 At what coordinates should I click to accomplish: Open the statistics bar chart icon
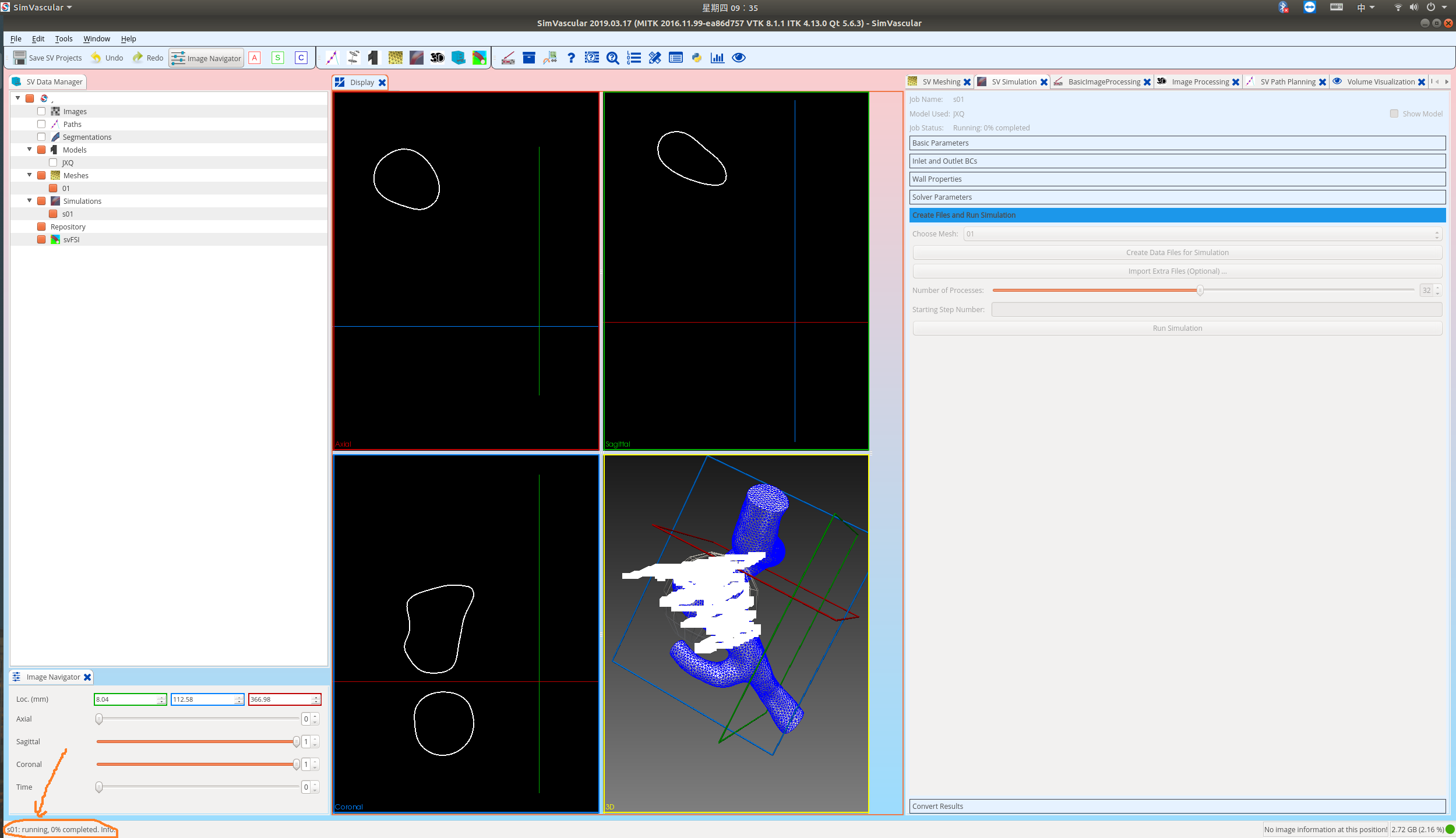[x=717, y=58]
